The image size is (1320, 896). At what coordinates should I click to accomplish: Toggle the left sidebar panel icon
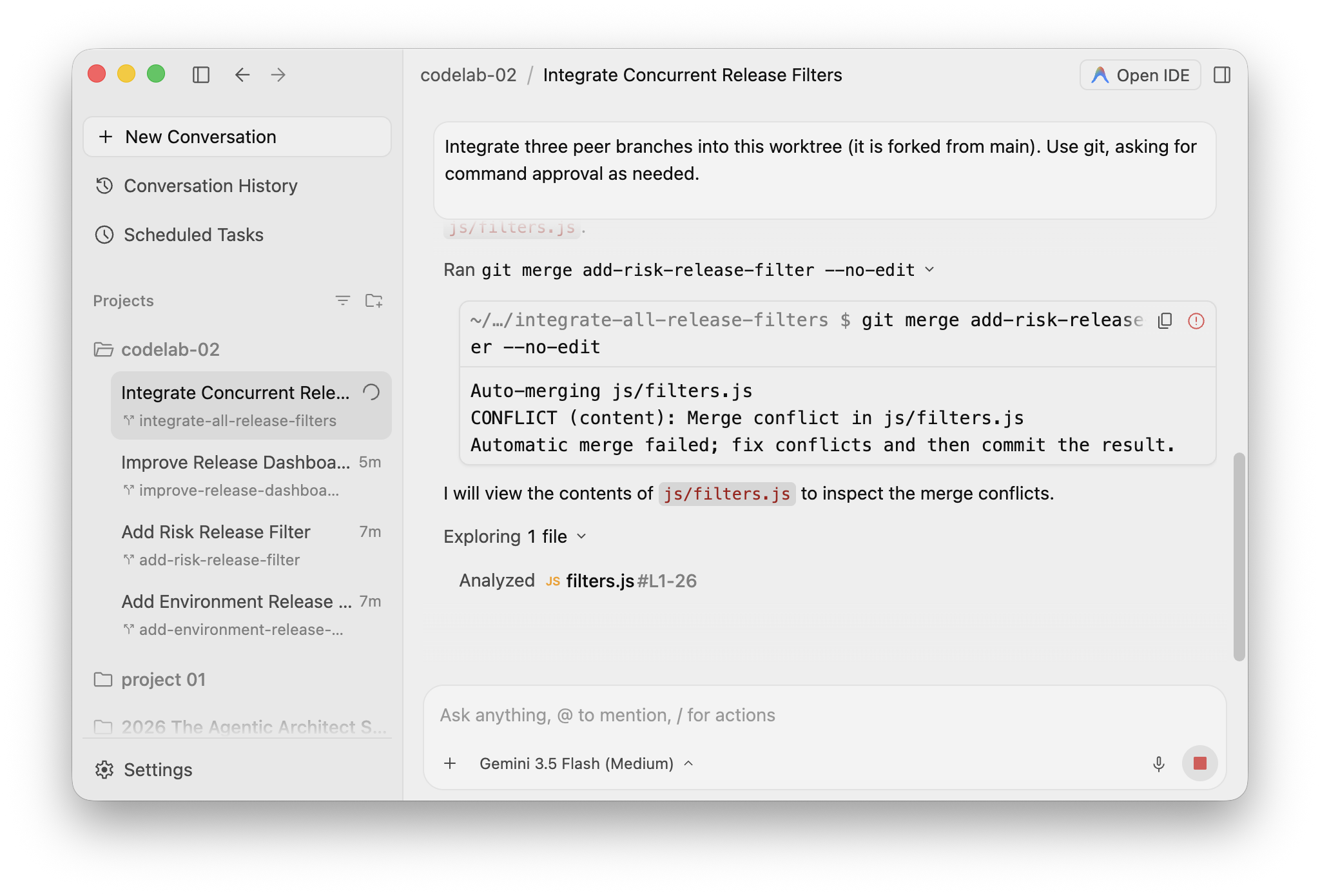201,75
